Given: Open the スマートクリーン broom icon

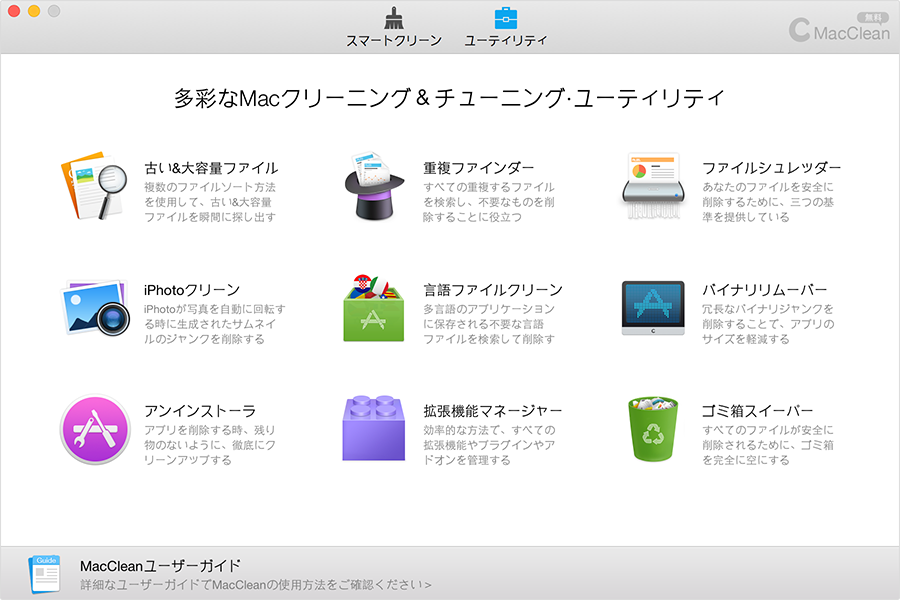Looking at the screenshot, I should [x=394, y=18].
